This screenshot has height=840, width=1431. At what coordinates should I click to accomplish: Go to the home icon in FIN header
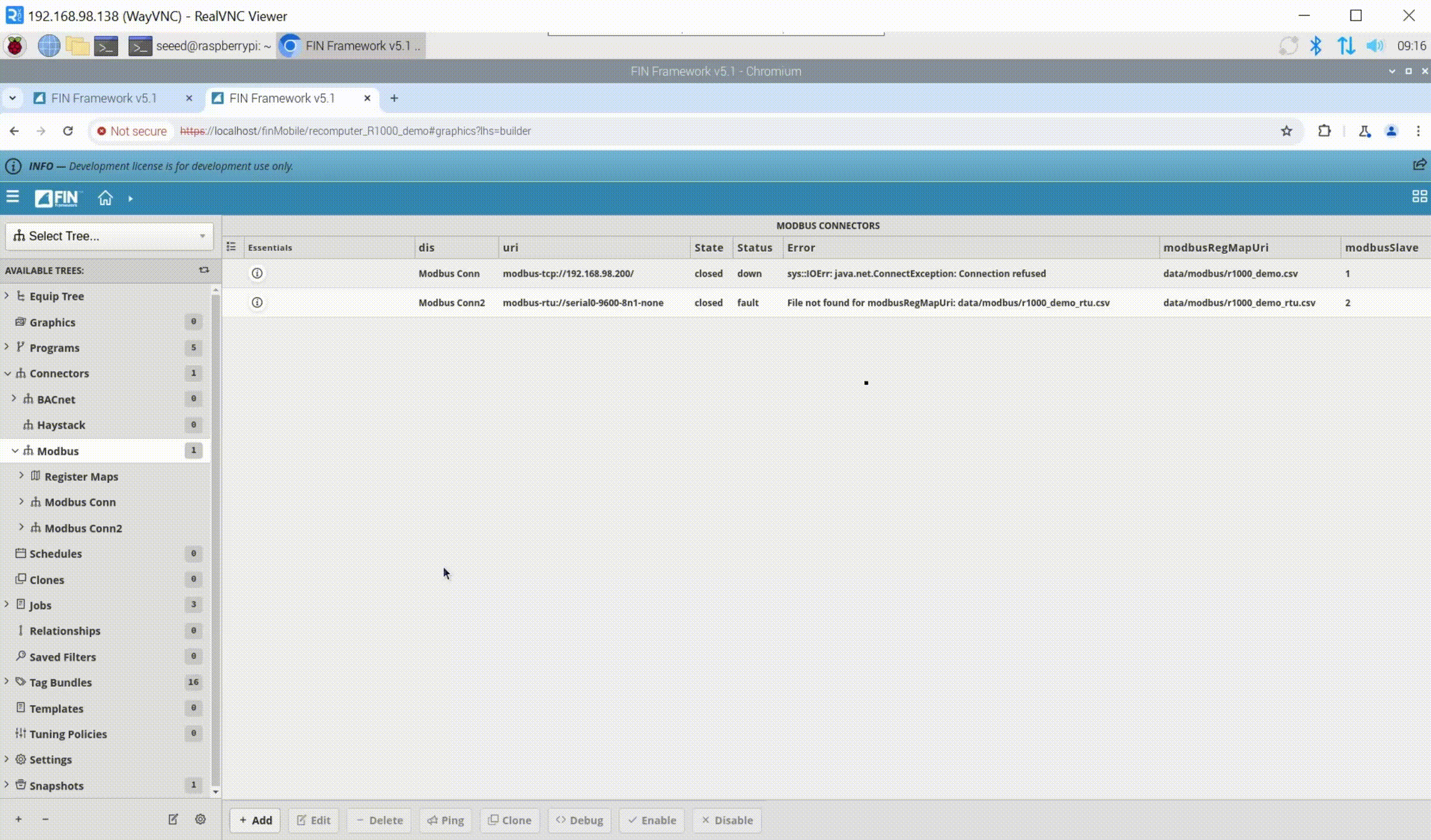click(x=105, y=198)
